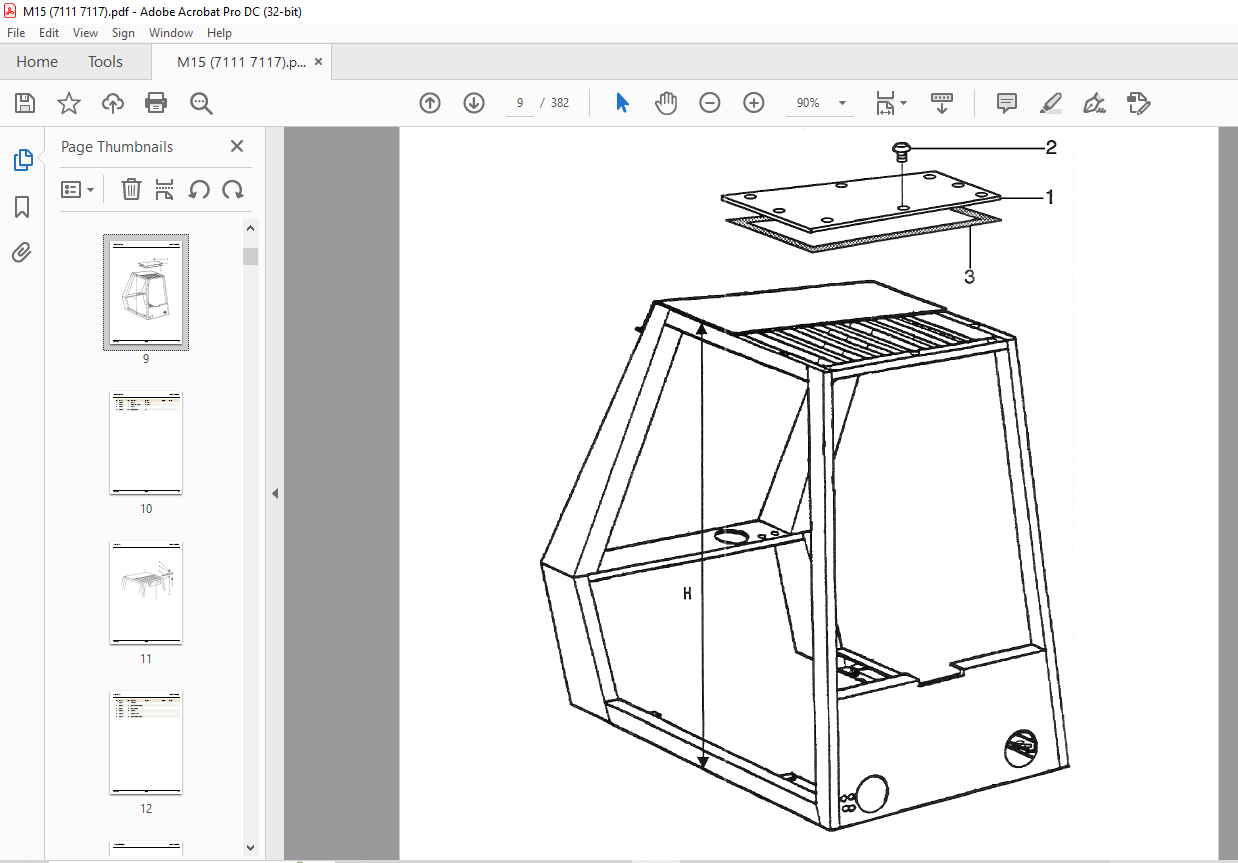Bookmark this file with star icon
This screenshot has height=863, width=1238.
[x=69, y=103]
